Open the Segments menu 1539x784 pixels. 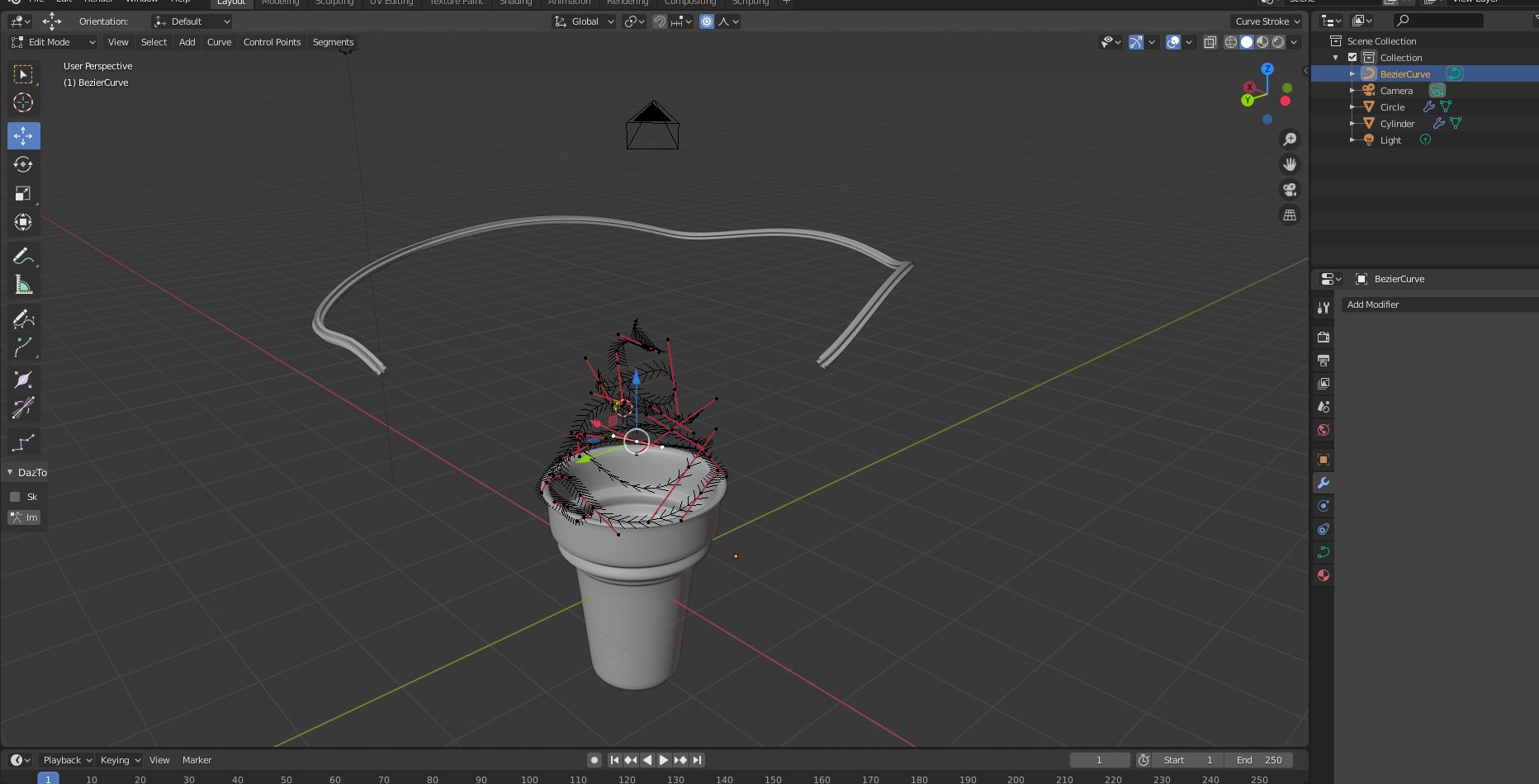pos(334,42)
